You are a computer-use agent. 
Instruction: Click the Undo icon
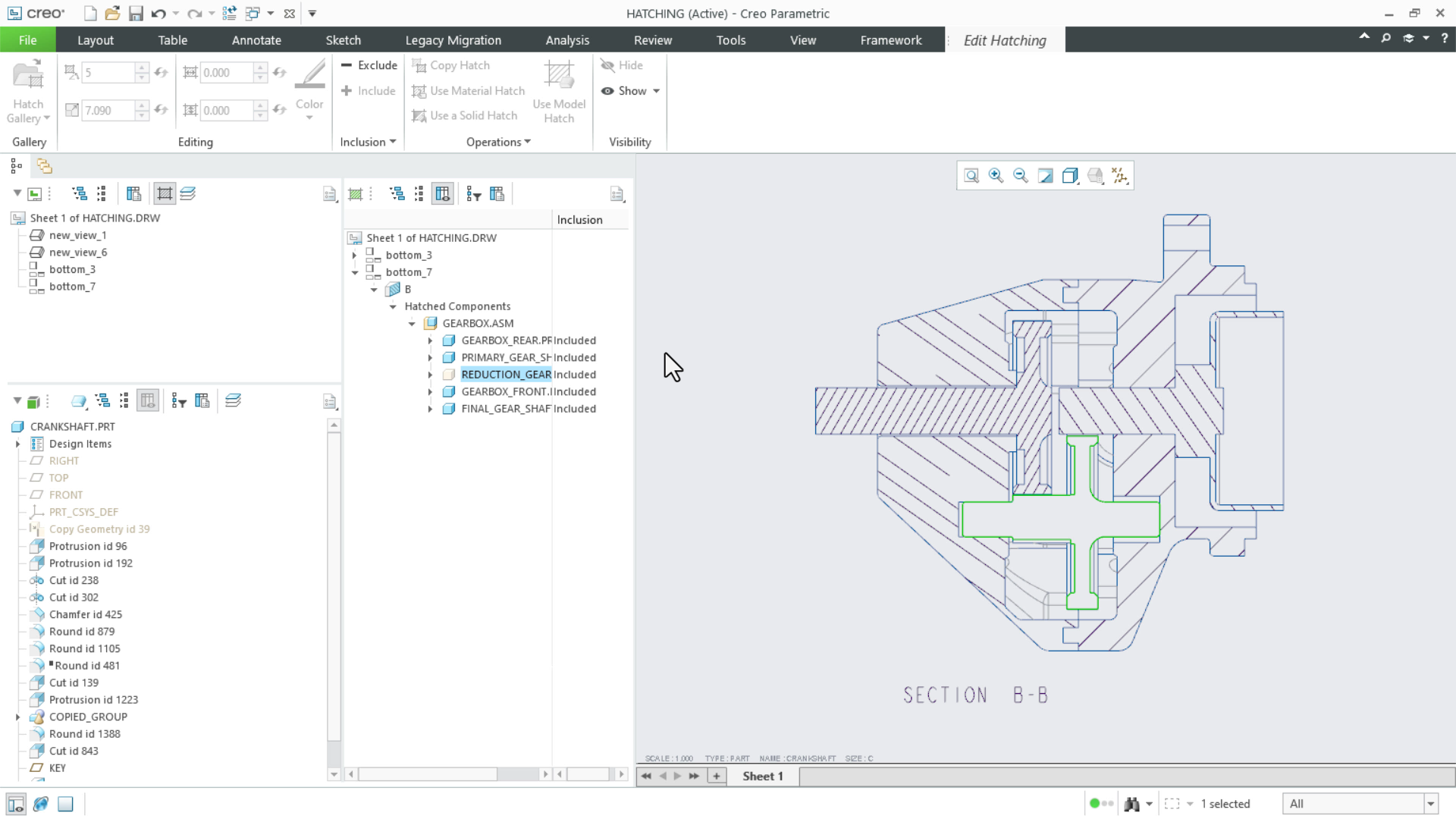click(x=158, y=14)
